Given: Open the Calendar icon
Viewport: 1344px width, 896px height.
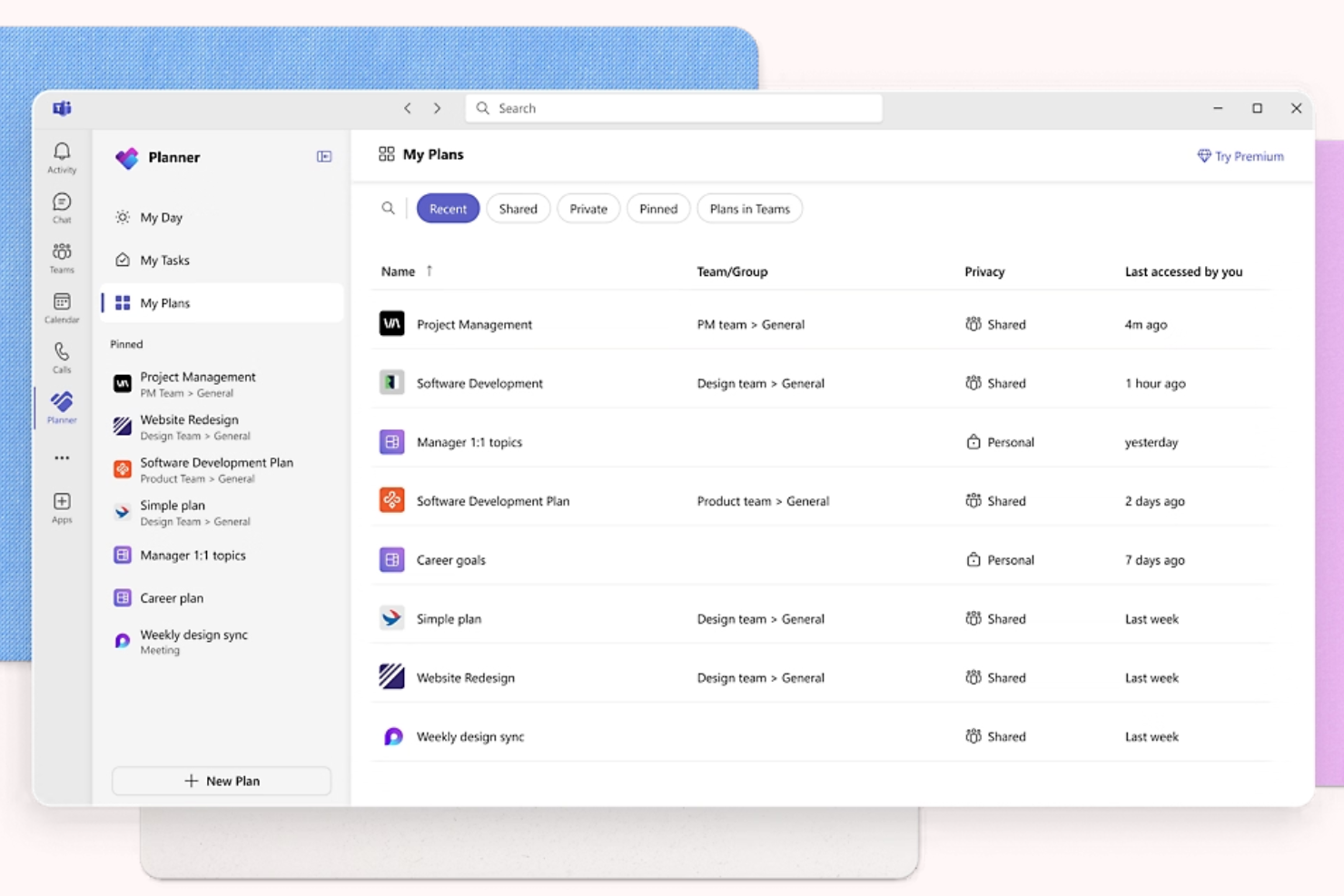Looking at the screenshot, I should point(62,307).
